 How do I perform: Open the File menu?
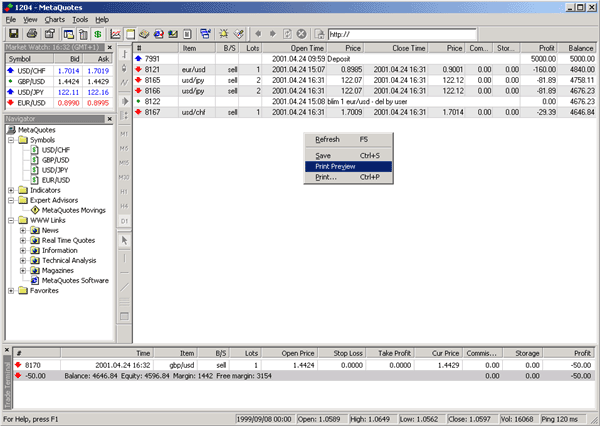pyautogui.click(x=11, y=20)
